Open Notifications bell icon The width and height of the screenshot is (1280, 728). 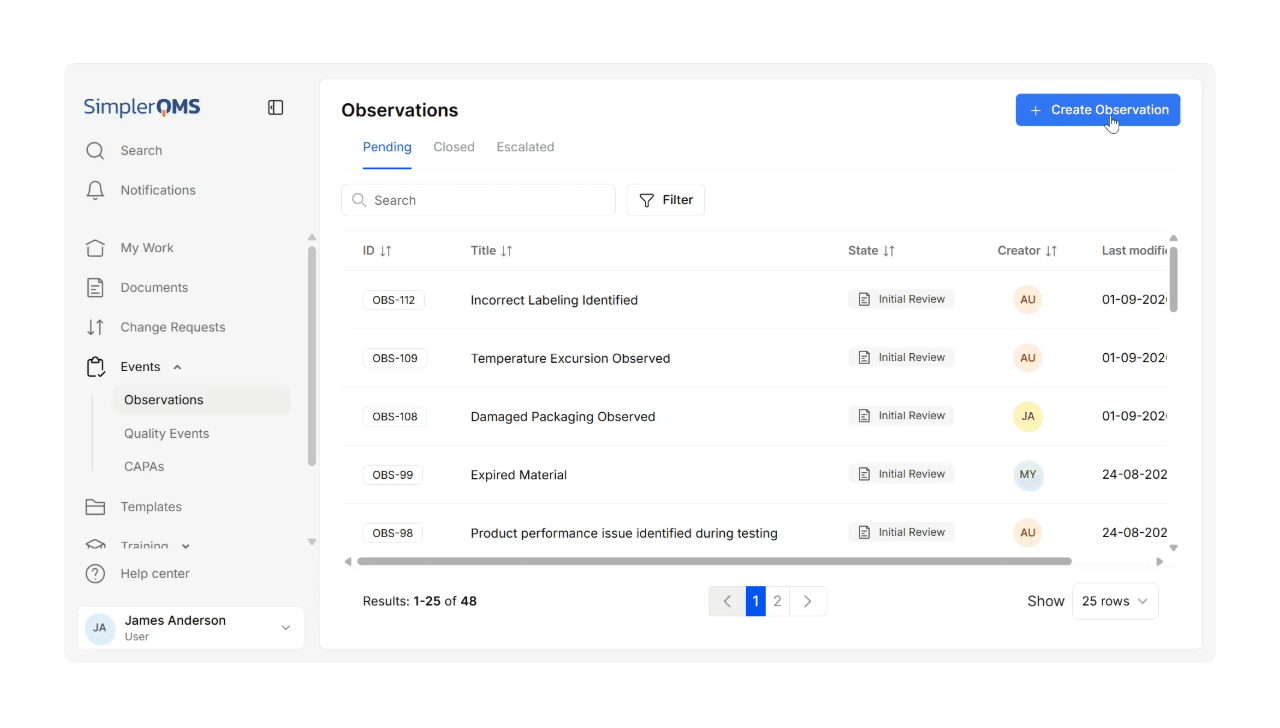click(95, 190)
